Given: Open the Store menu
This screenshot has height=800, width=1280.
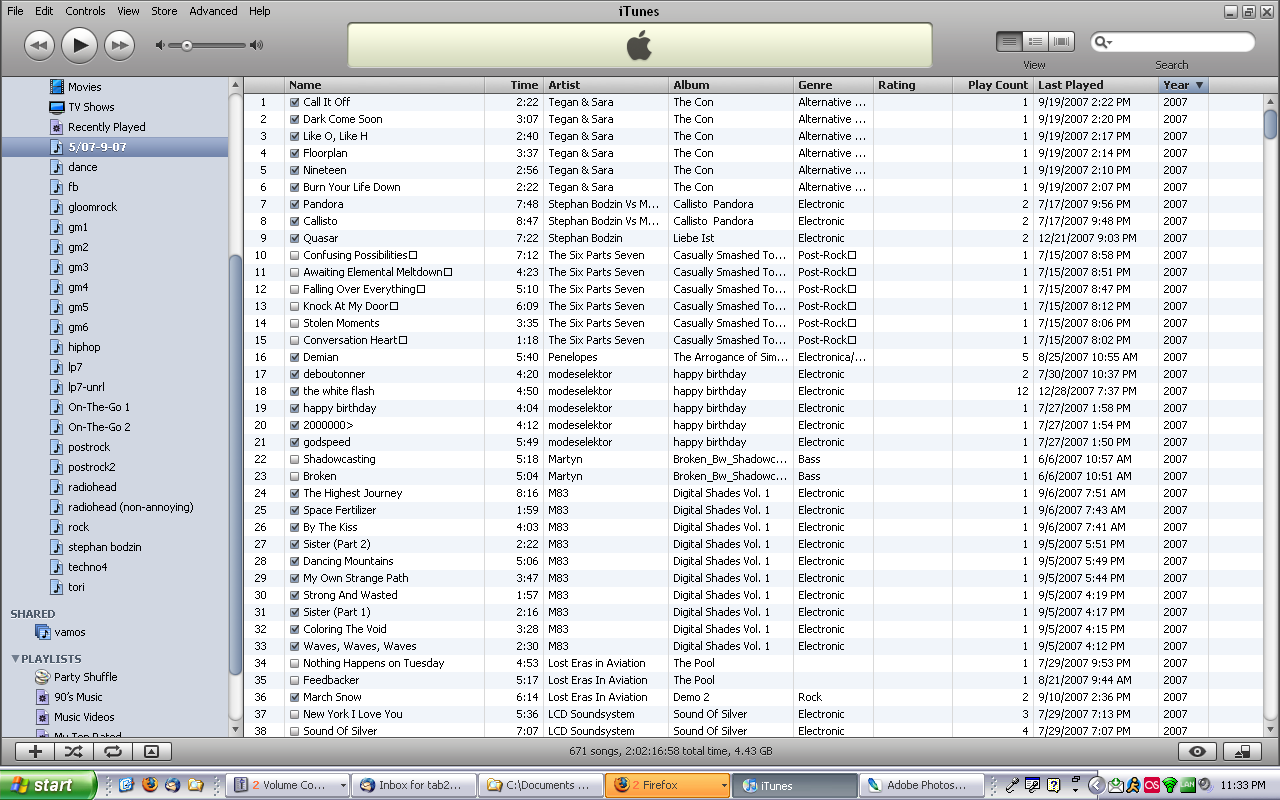Looking at the screenshot, I should (x=164, y=11).
